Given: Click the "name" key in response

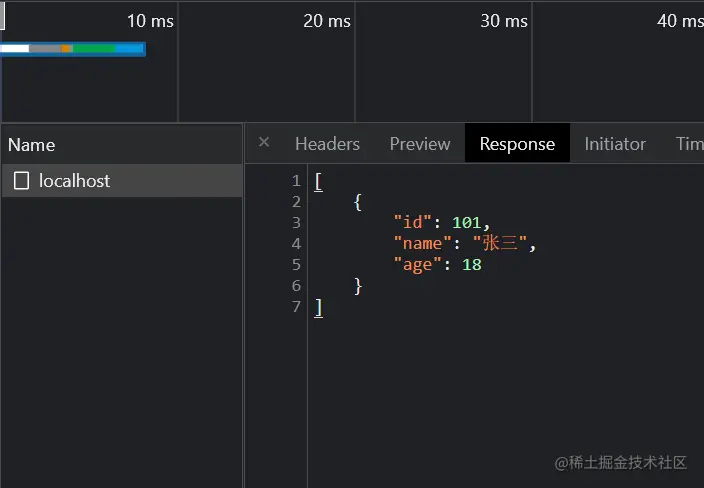Looking at the screenshot, I should tap(422, 243).
